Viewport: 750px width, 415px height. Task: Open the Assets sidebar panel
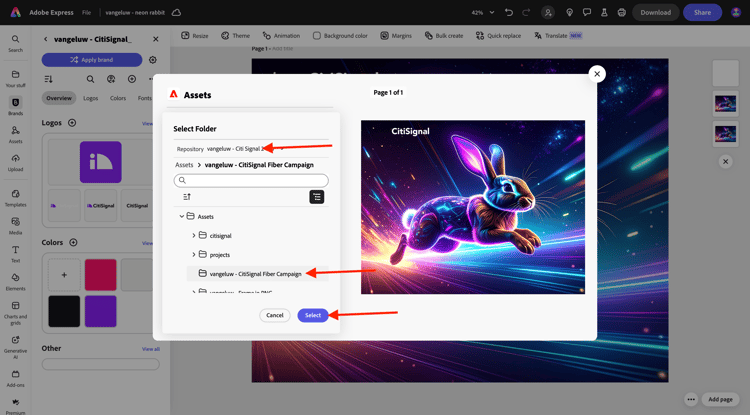[15, 134]
